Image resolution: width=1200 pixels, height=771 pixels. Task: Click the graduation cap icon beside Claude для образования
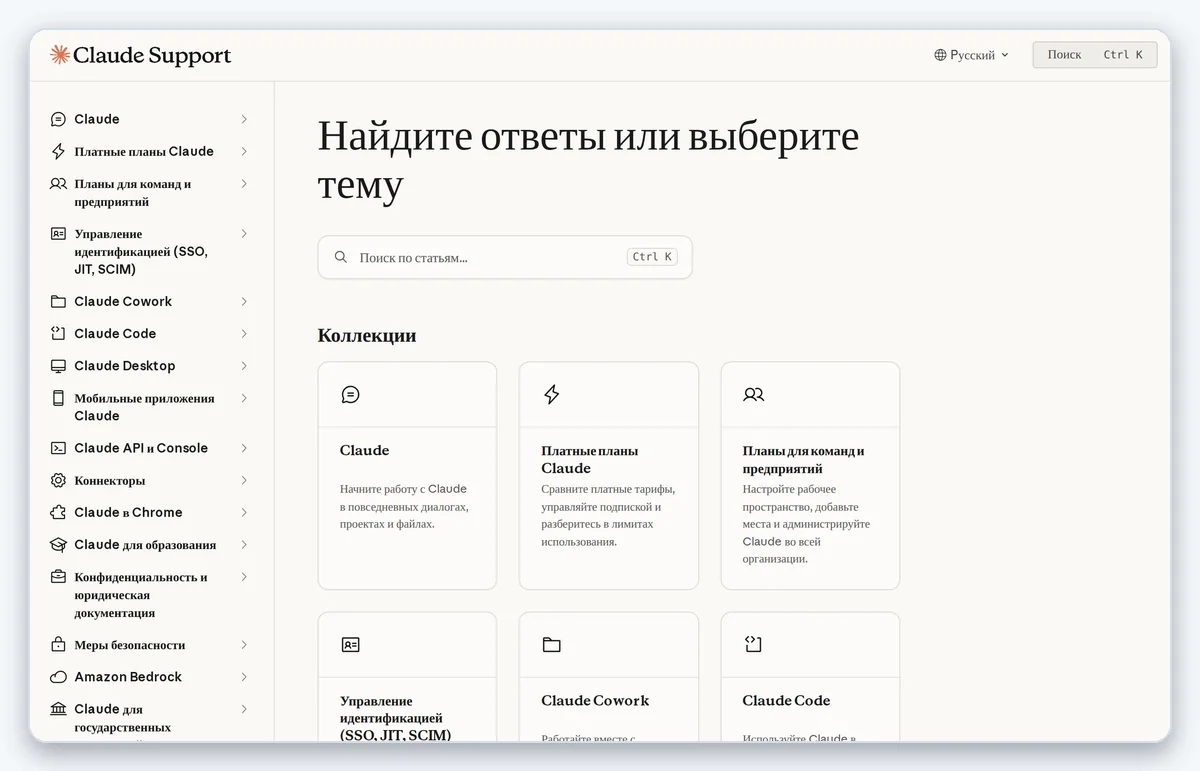pyautogui.click(x=58, y=545)
